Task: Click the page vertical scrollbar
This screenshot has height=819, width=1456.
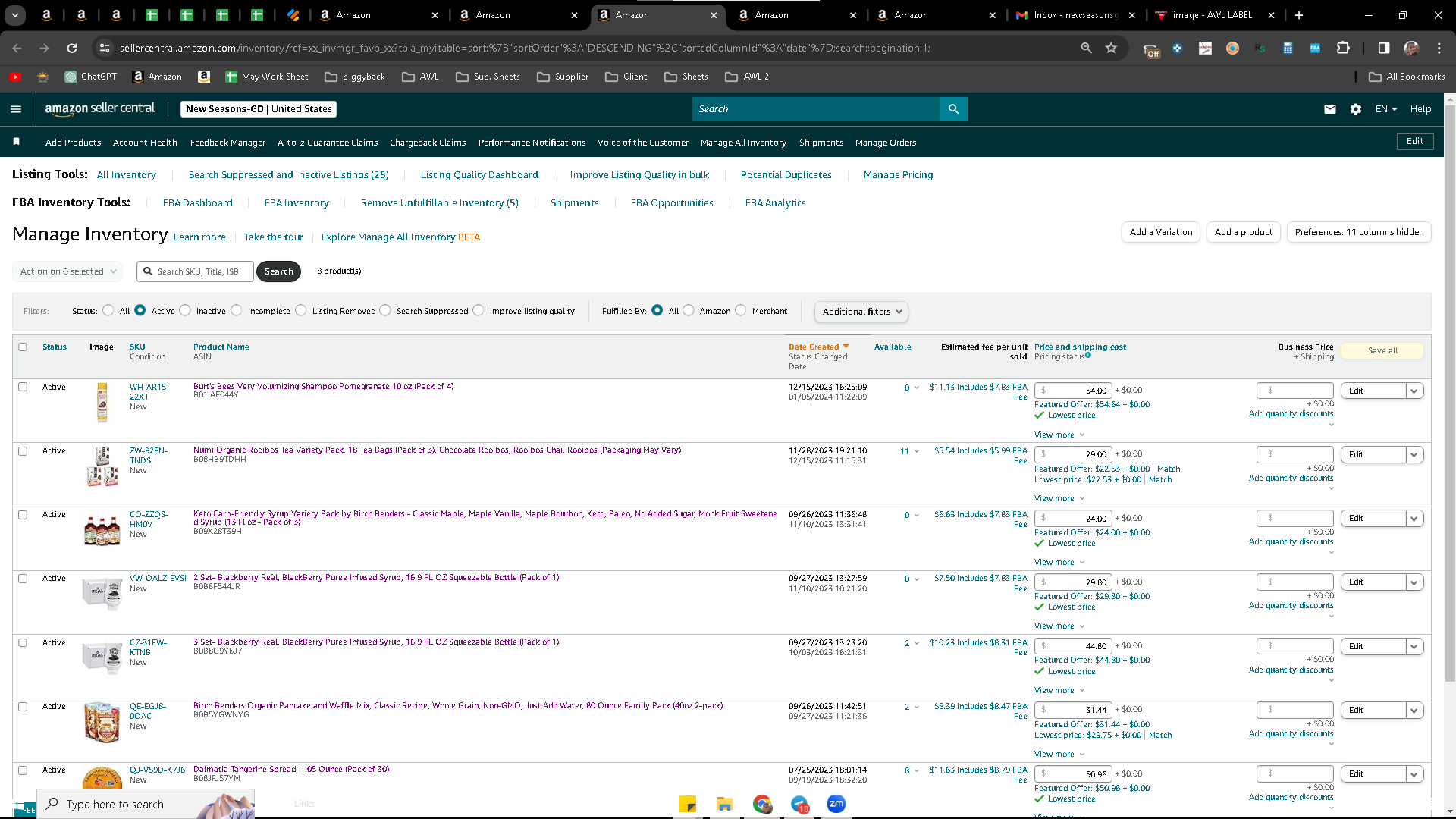Action: (1450, 394)
